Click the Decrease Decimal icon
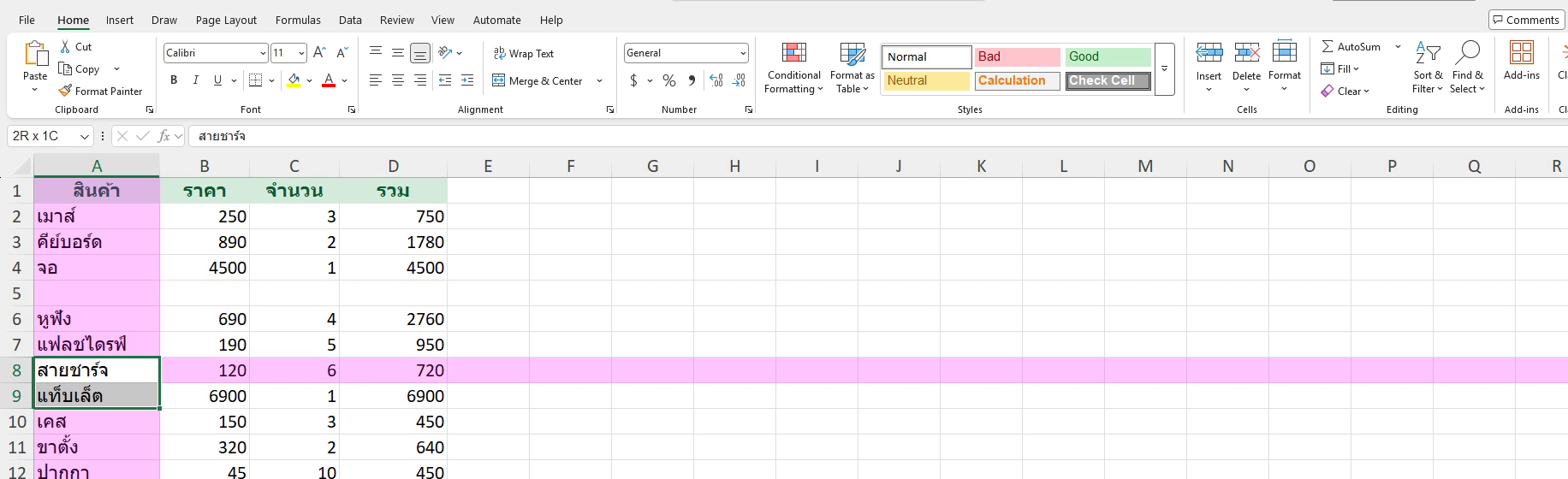Screen dimensions: 1568x479 tap(739, 80)
